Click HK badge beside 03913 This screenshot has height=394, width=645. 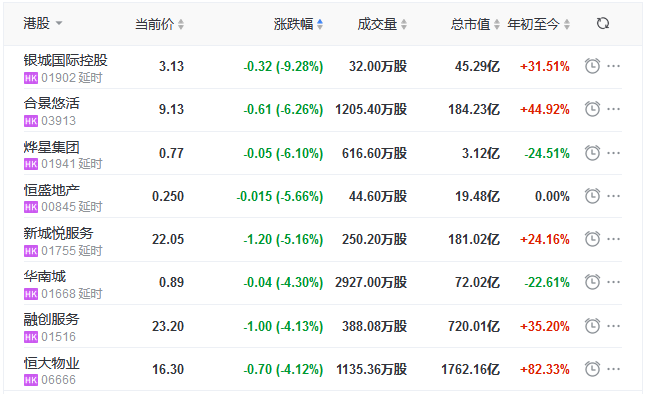coord(31,121)
